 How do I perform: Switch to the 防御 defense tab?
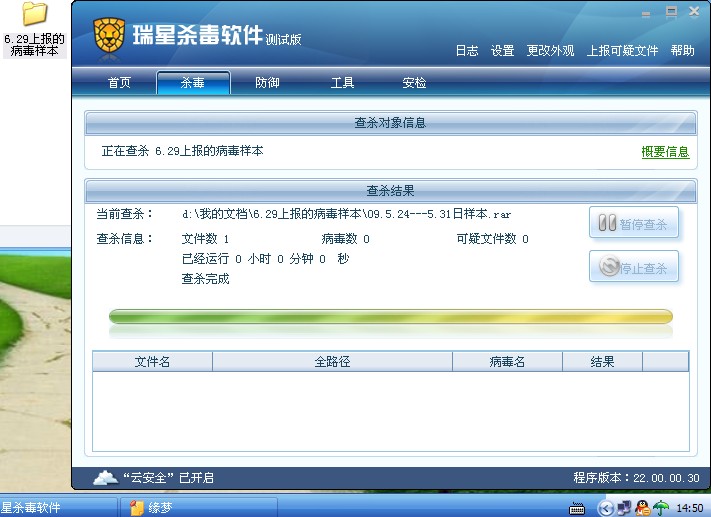click(267, 83)
